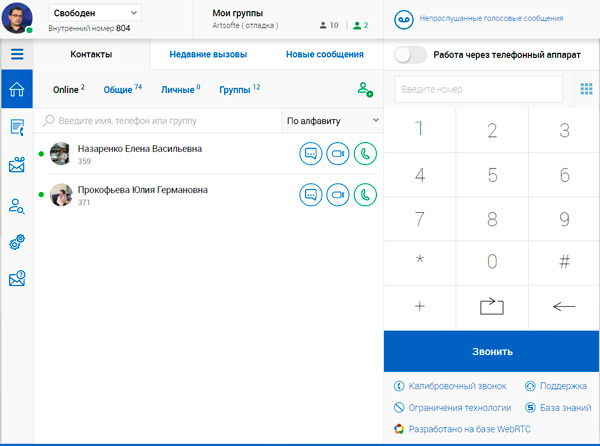
Task: Open the По алфавиту sort dropdown
Action: [x=332, y=121]
